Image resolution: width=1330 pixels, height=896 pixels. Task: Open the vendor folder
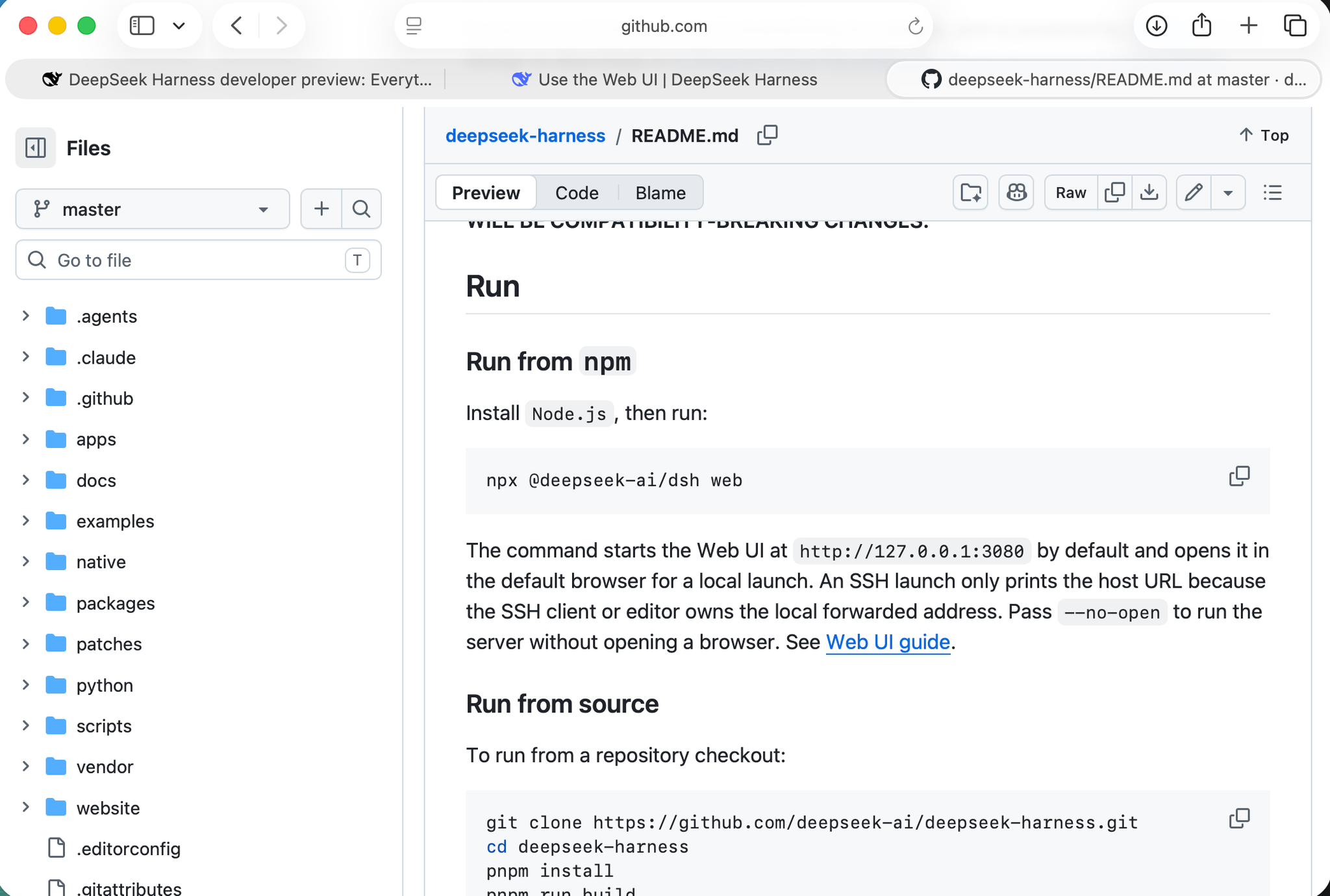coord(105,767)
